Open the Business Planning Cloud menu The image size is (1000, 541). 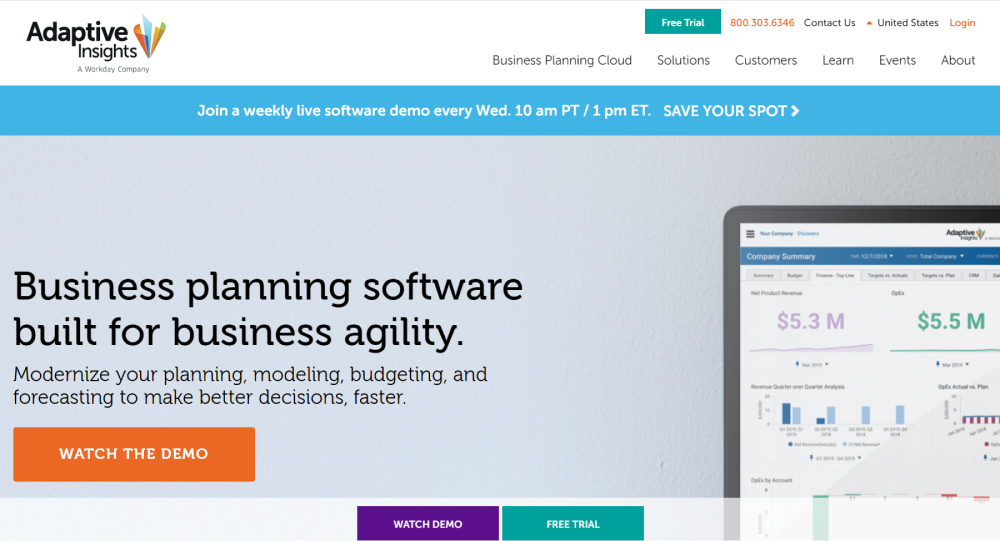point(562,60)
